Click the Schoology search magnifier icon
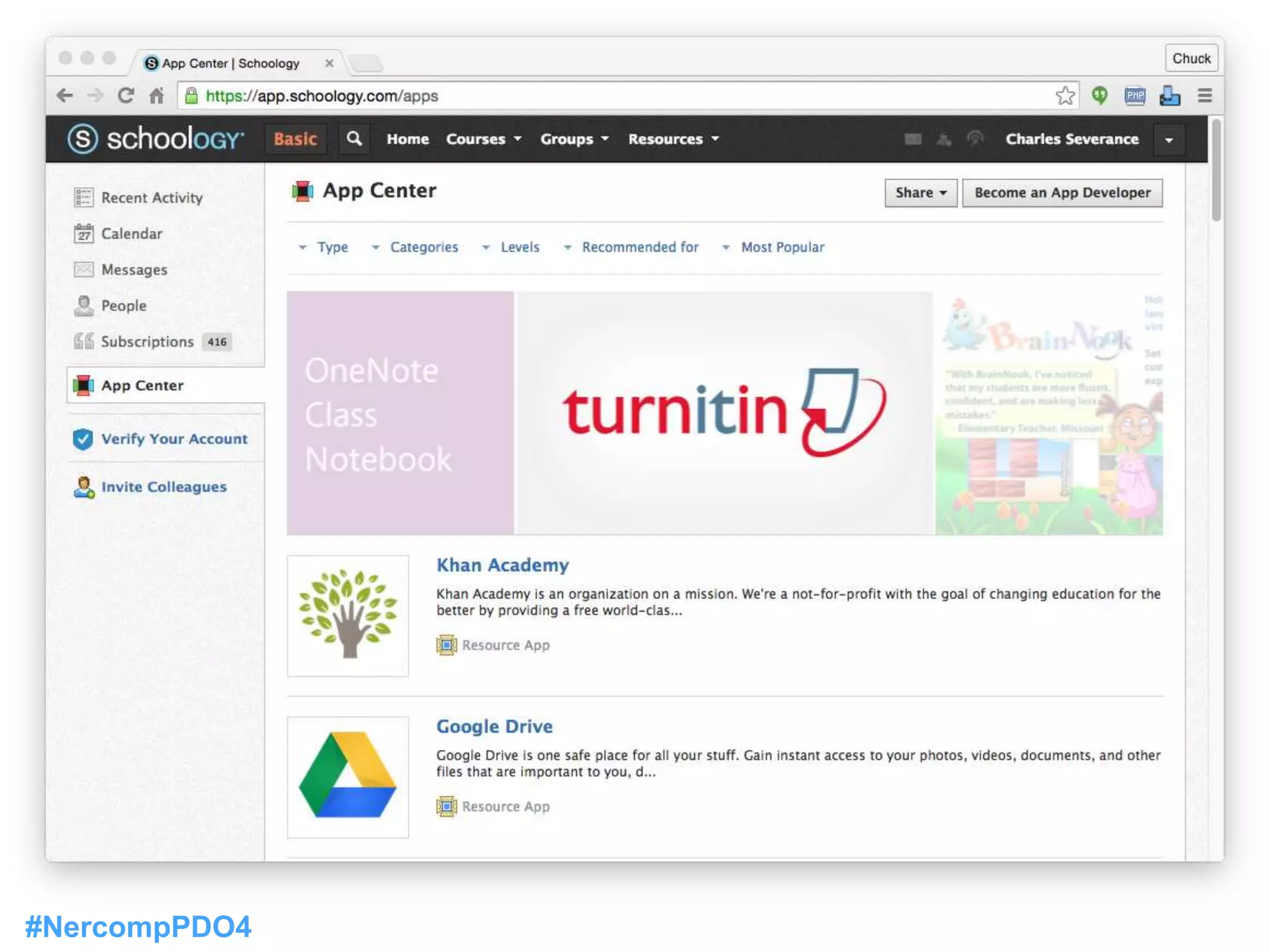Screen dimensions: 1270x952 (x=354, y=139)
